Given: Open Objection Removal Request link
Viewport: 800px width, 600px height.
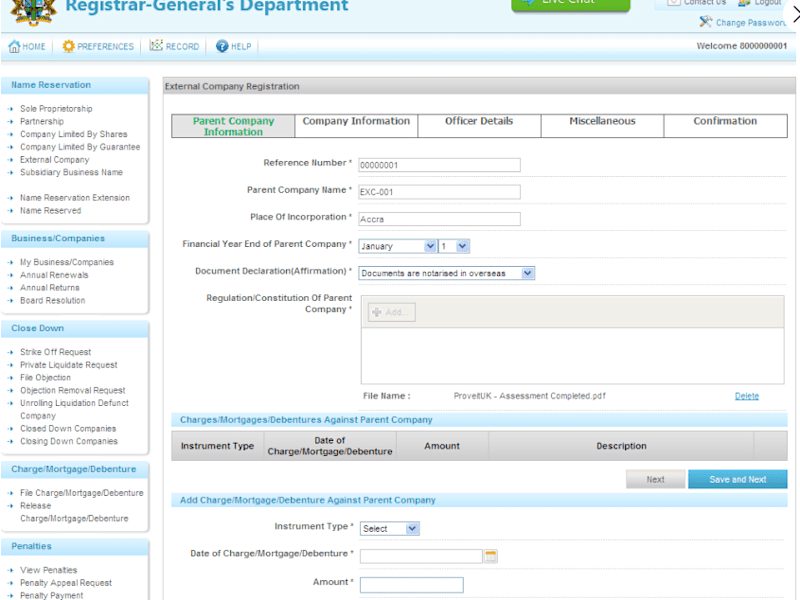Looking at the screenshot, I should 72,390.
